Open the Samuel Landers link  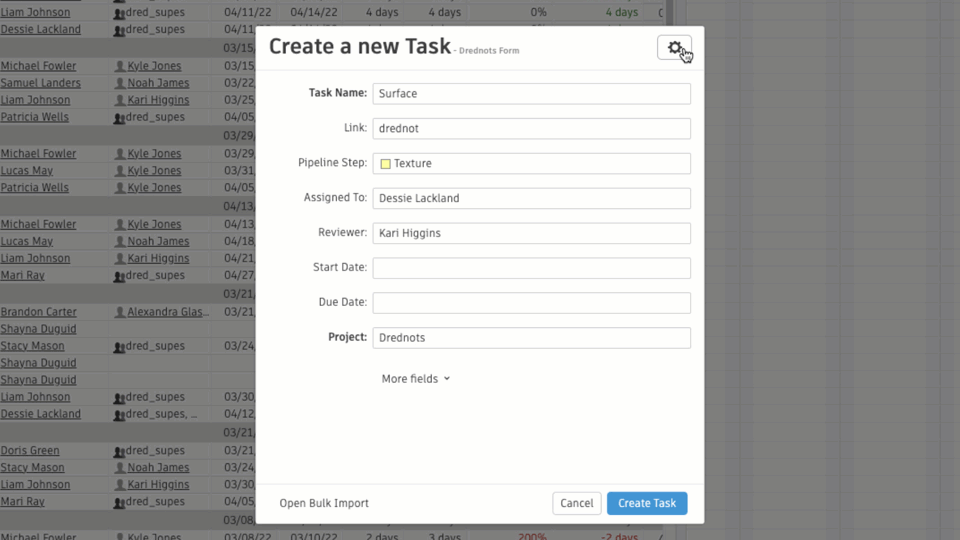40,83
